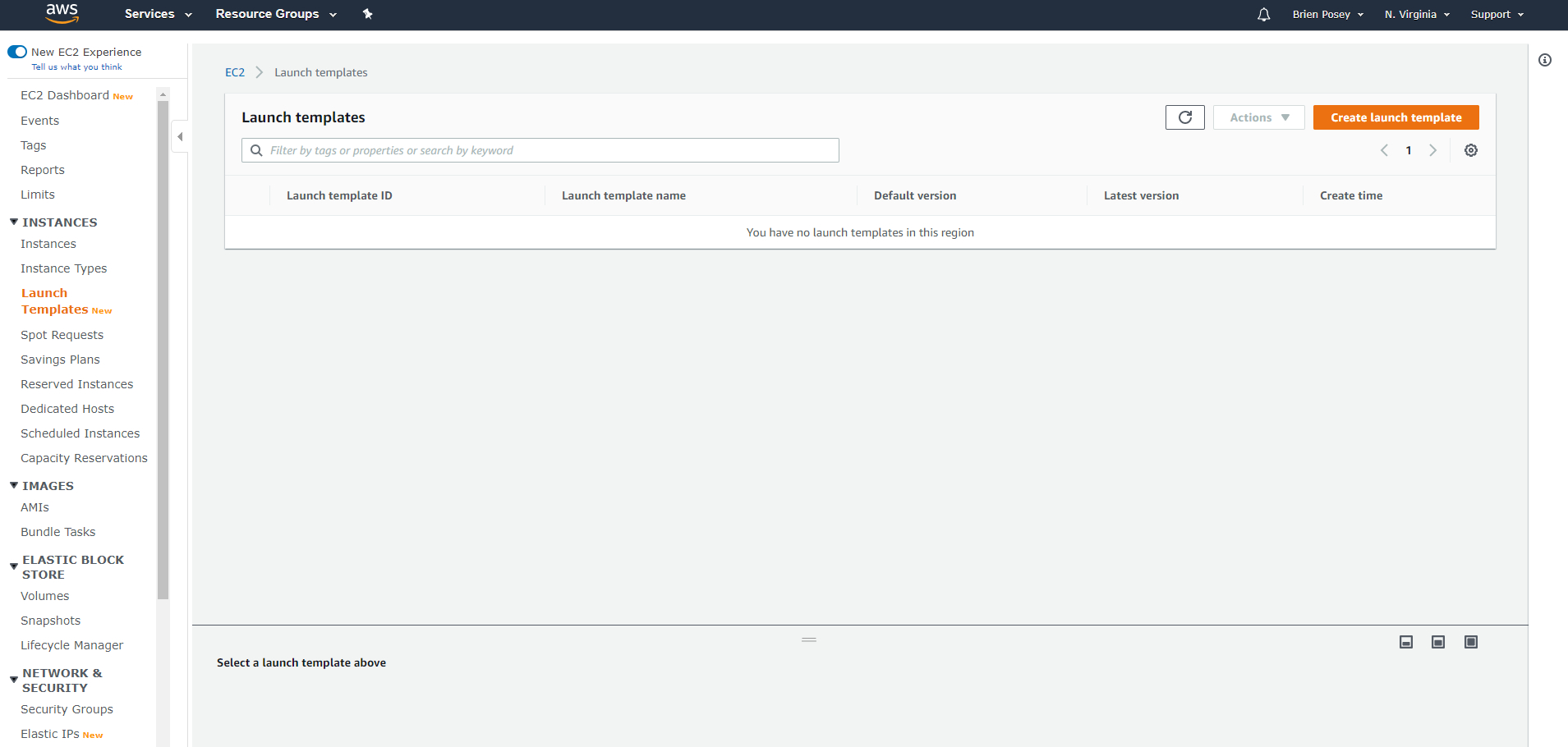Minimize the details pane to bottom
The width and height of the screenshot is (1568, 747).
point(1405,642)
